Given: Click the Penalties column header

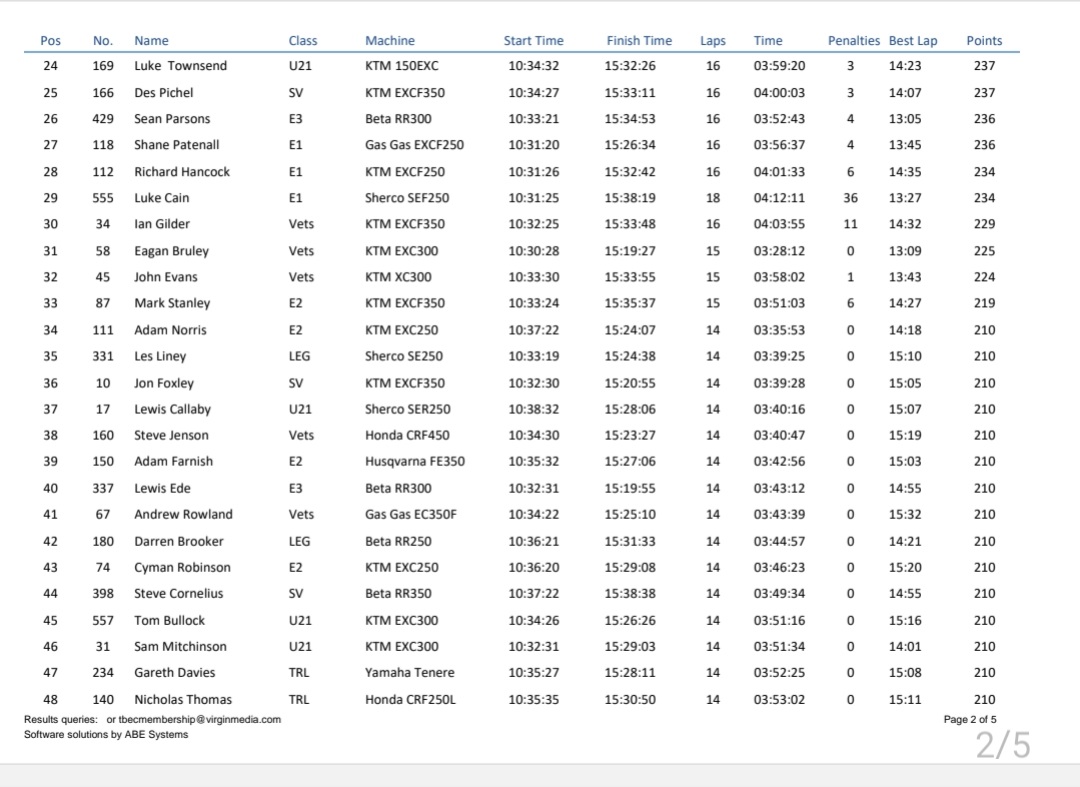Looking at the screenshot, I should 853,41.
